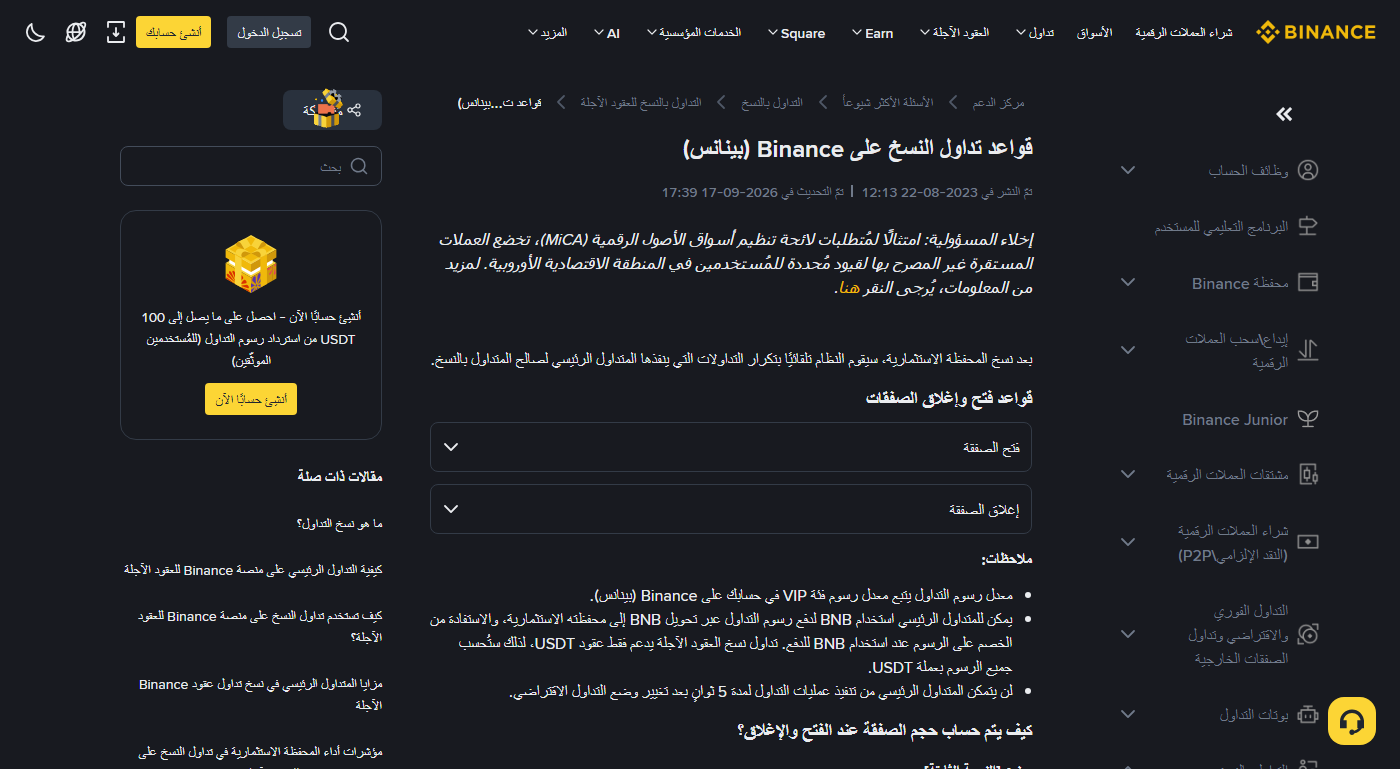This screenshot has width=1400, height=769.
Task: Expand بوتات التداول sidebar chevron
Action: pos(1128,714)
